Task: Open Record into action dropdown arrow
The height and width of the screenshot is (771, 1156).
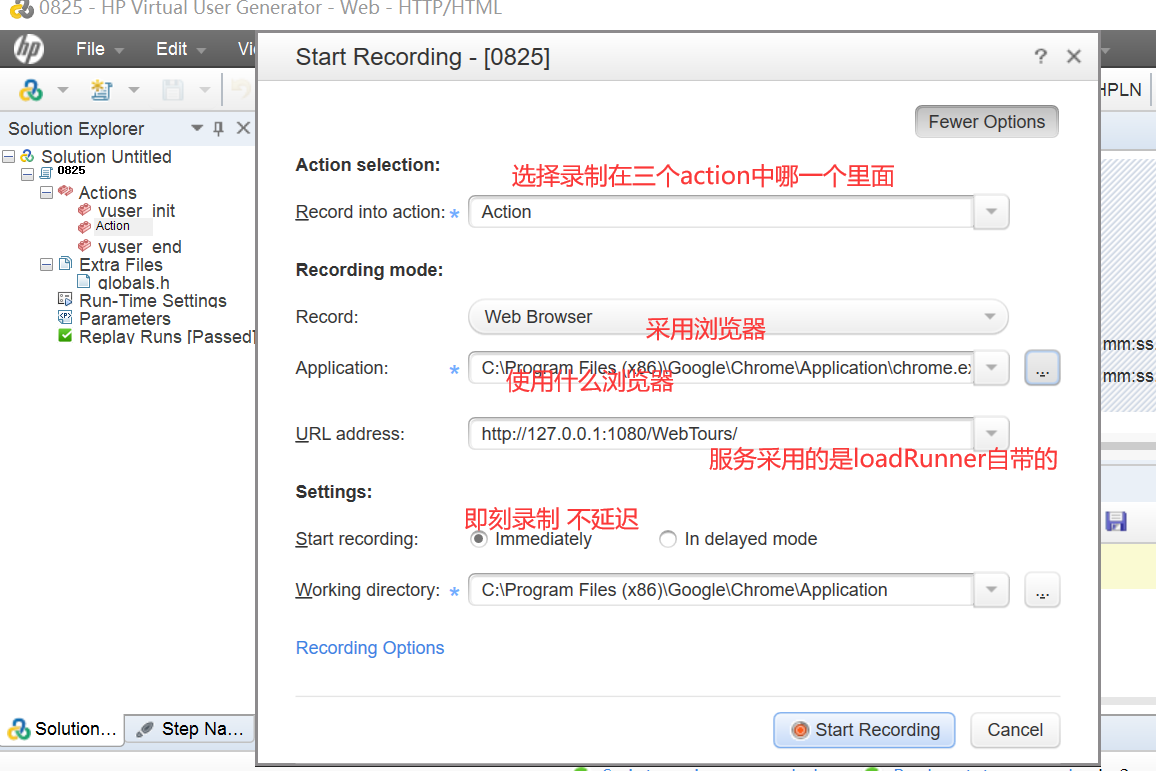Action: pyautogui.click(x=992, y=212)
